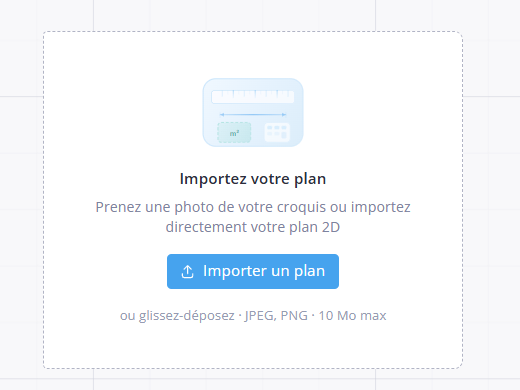Click the light blue plan illustration card
Viewport: 520px width, 390px height.
click(253, 112)
